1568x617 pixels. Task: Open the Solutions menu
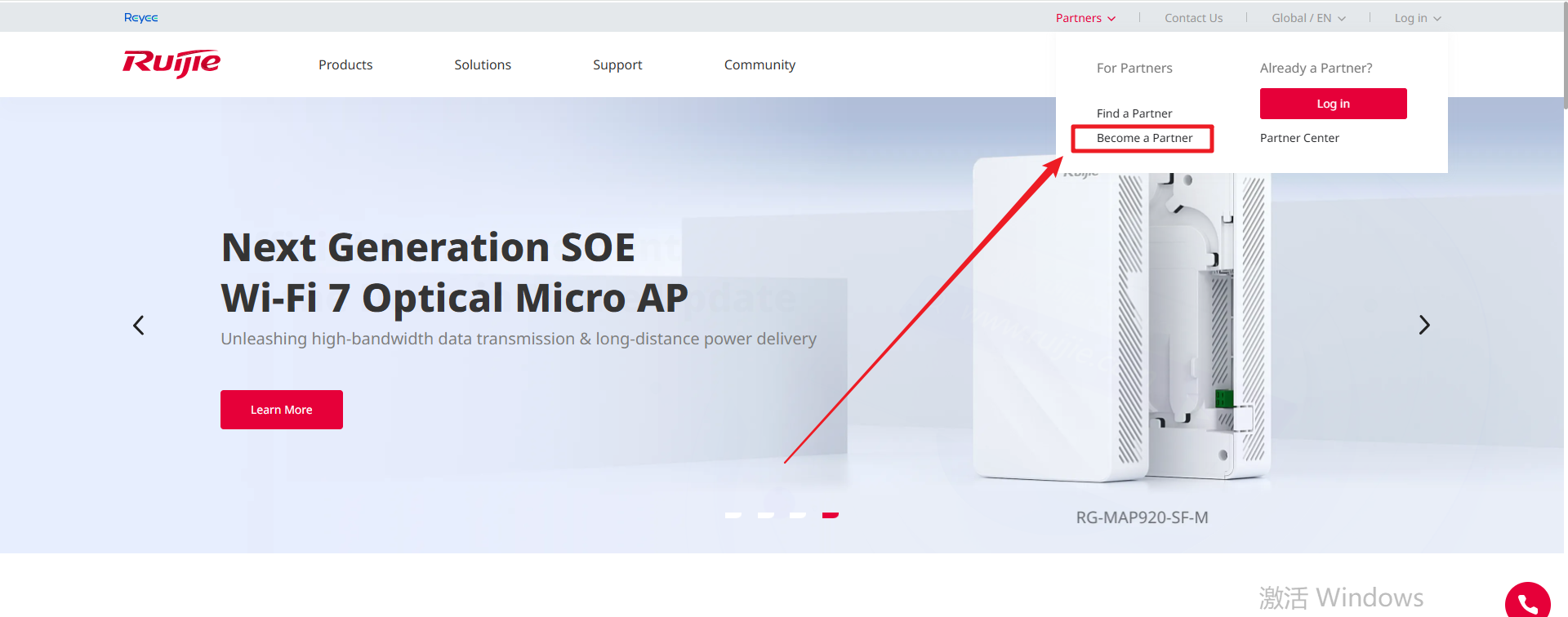pyautogui.click(x=483, y=64)
